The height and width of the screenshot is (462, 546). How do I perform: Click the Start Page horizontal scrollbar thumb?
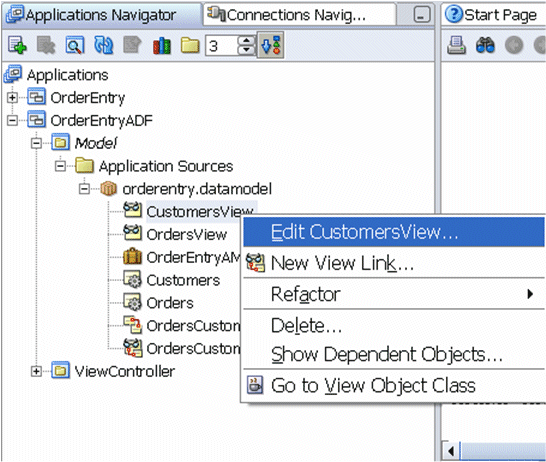pos(503,452)
